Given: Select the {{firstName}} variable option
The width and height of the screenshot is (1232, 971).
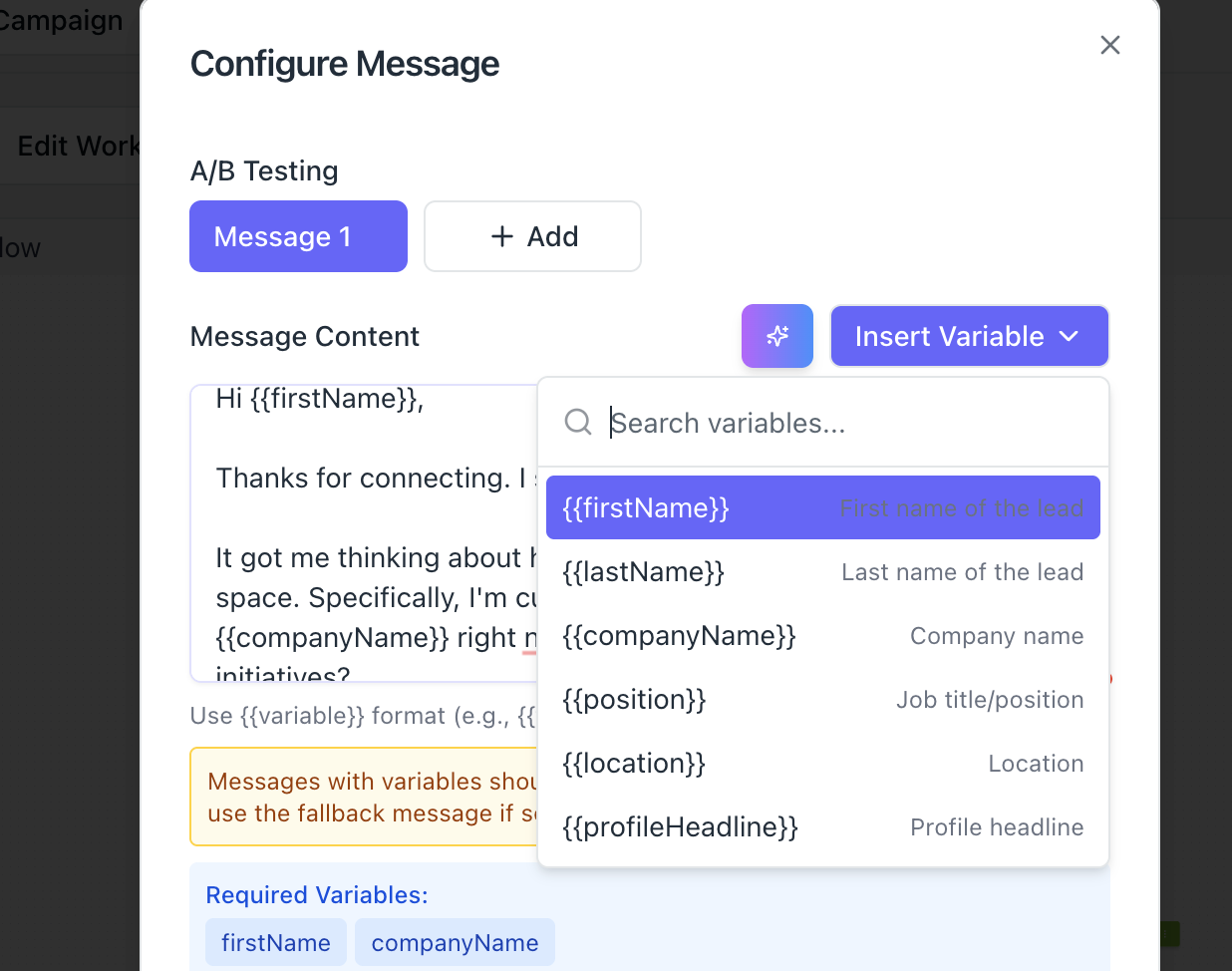Looking at the screenshot, I should 822,507.
